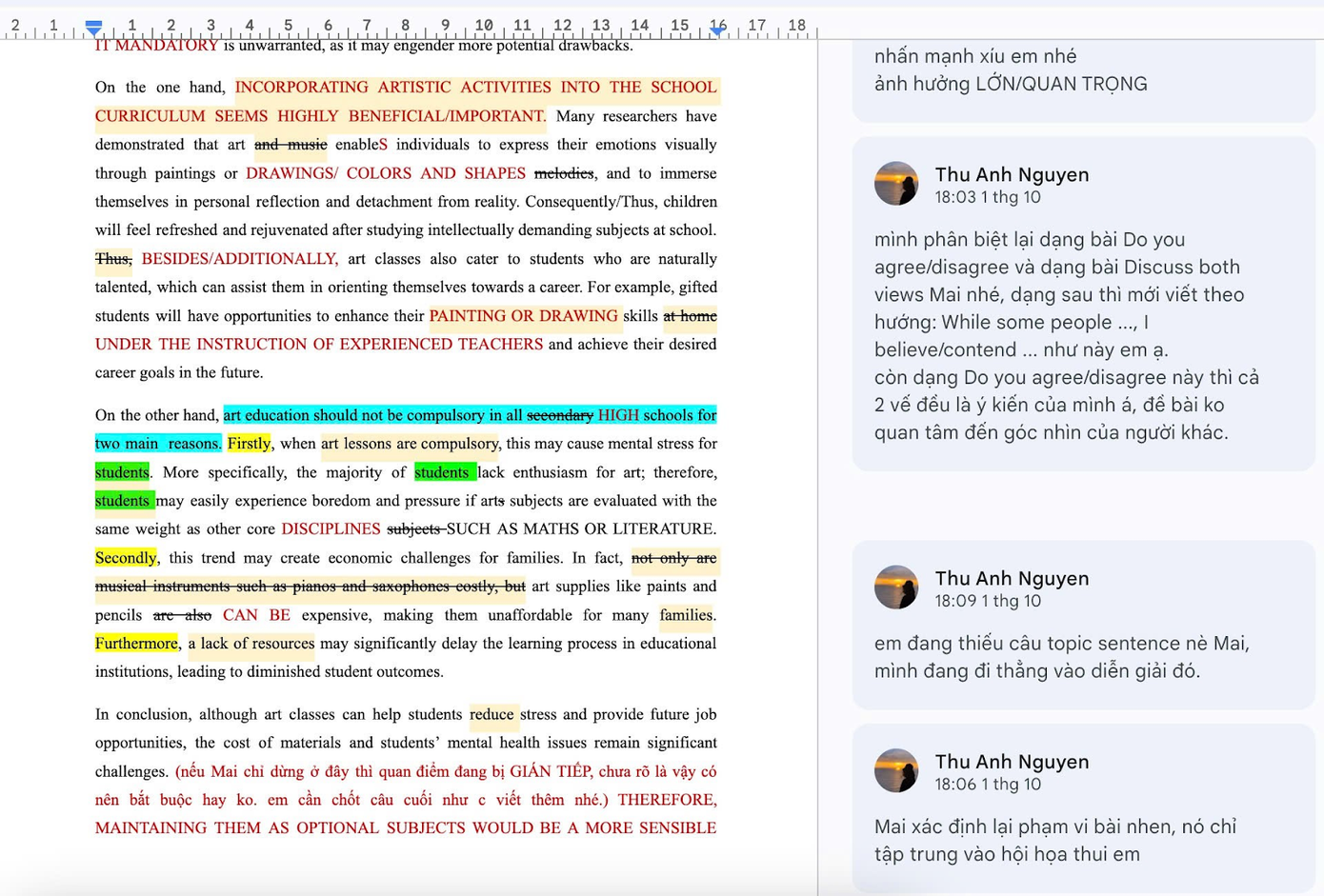
Task: Click the red text 'PAINTING OR DRAWING'
Action: point(523,316)
